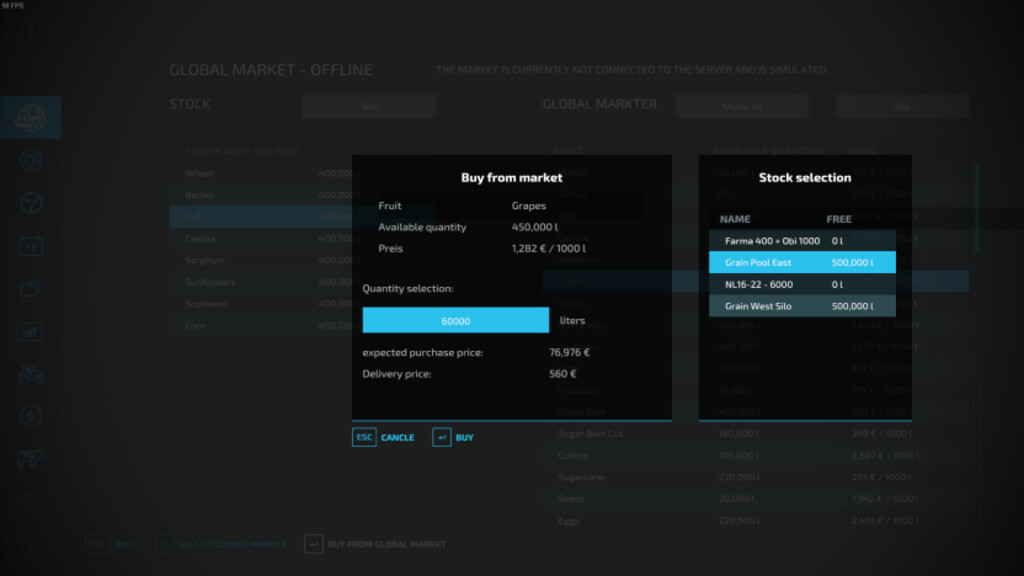Open the Global Market globe icon in sidebar

(x=30, y=116)
